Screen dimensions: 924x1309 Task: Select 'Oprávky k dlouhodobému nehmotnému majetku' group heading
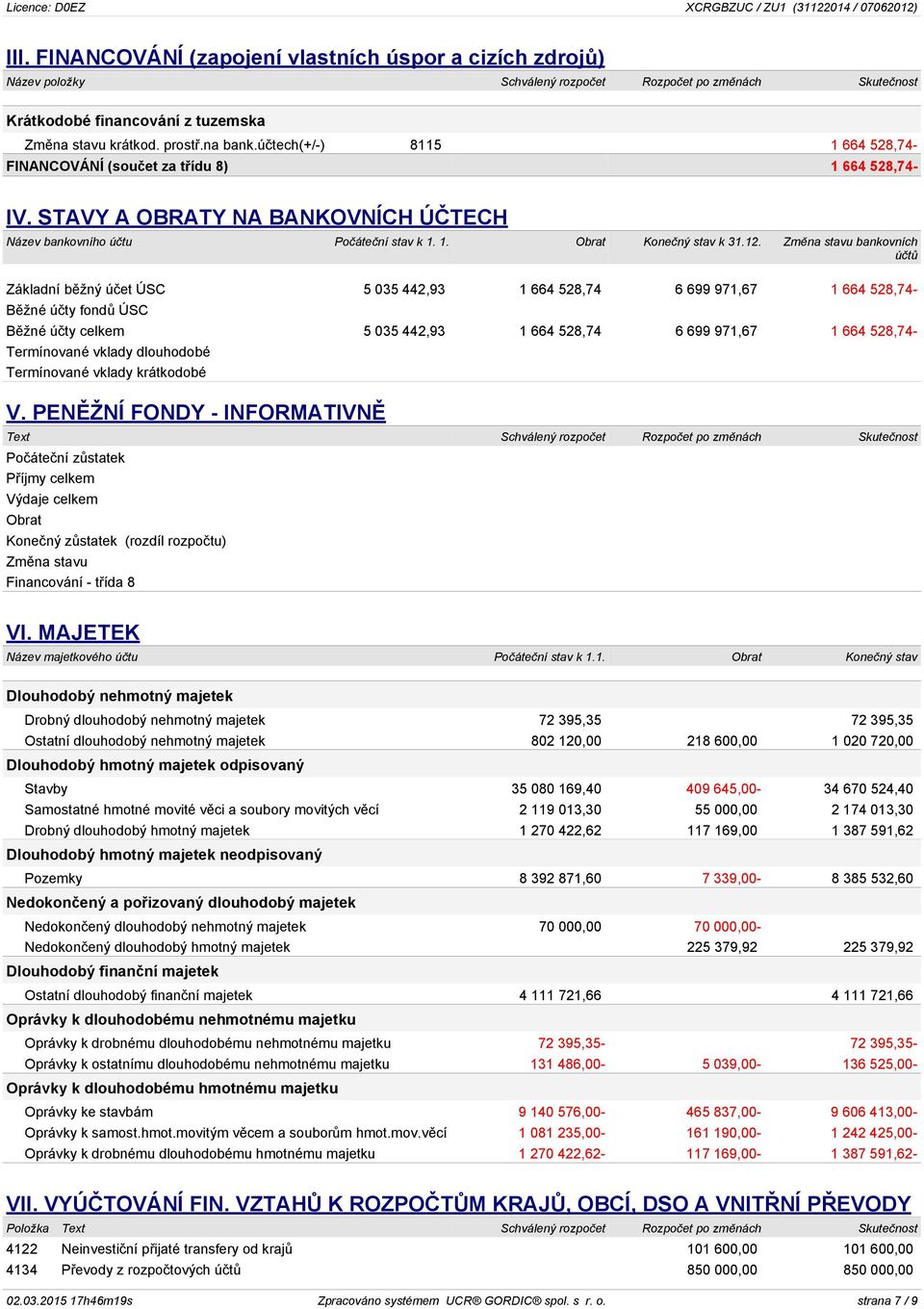[181, 1019]
